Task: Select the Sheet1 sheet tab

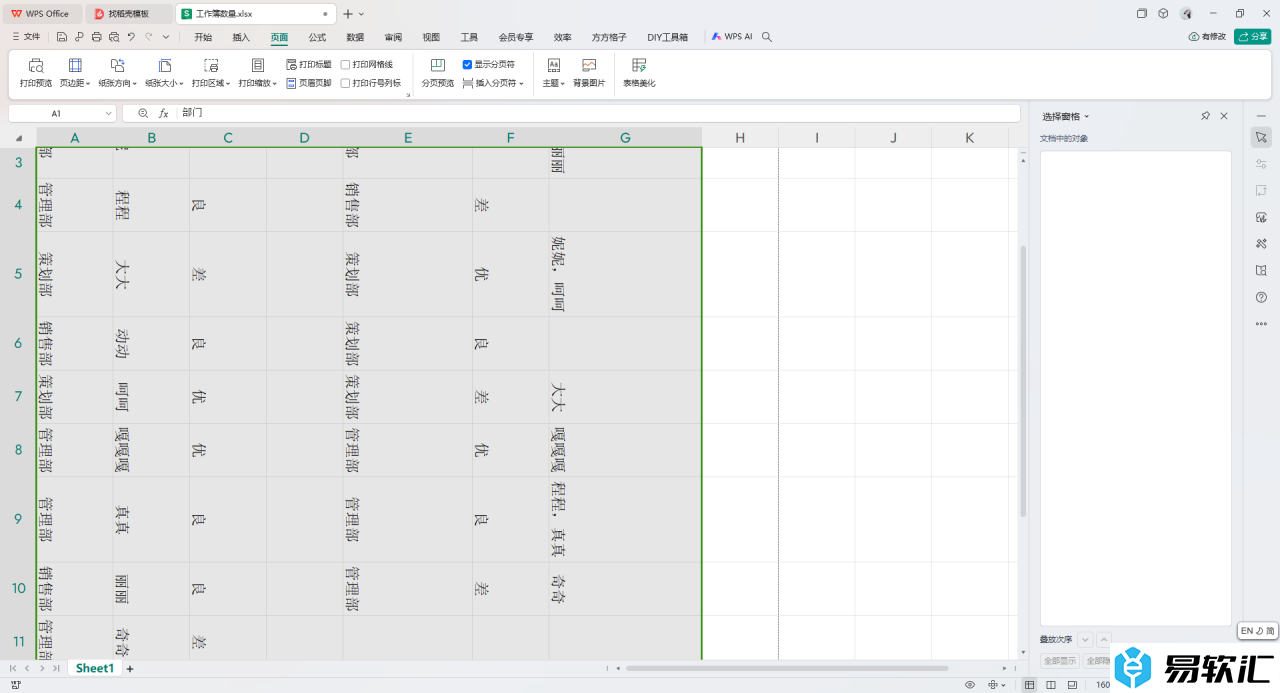Action: click(95, 668)
